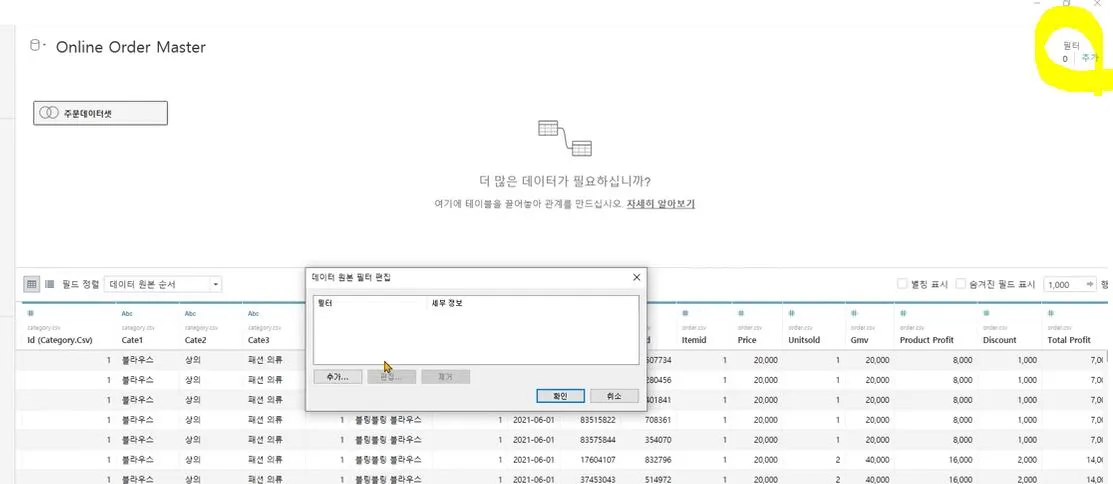Select Price column header
Viewport: 1113px width, 484px height.
748,340
